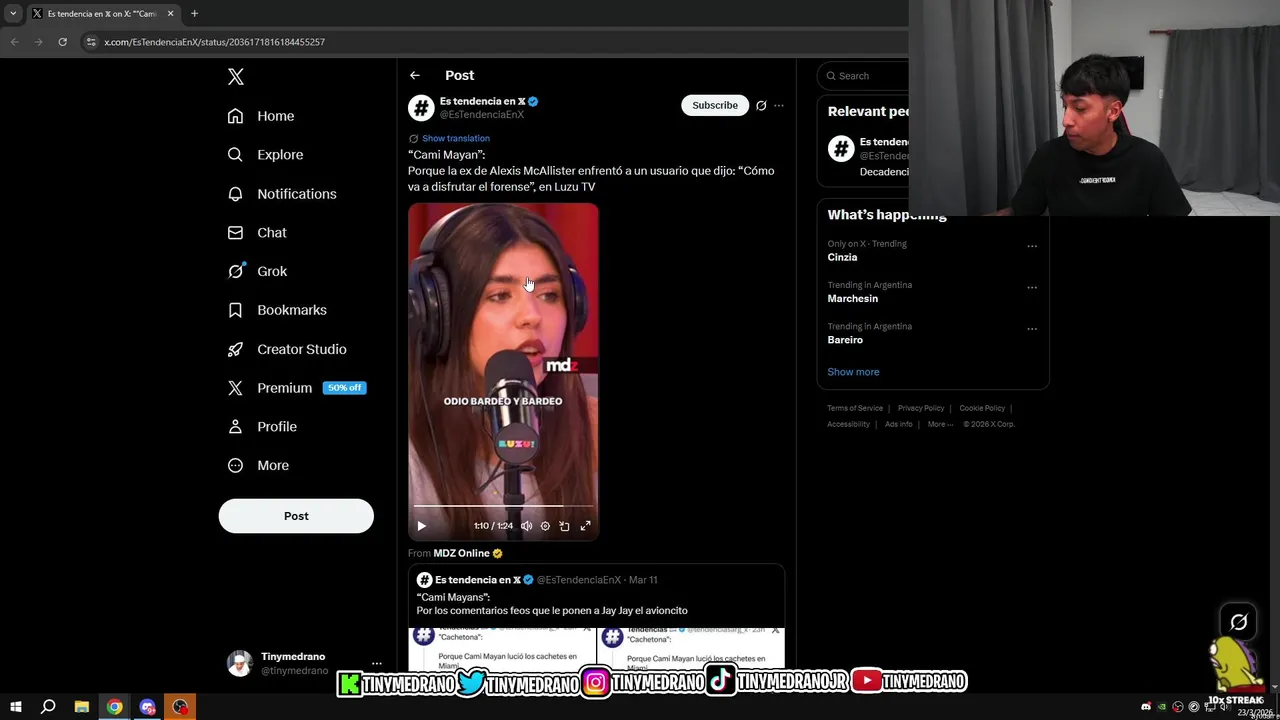Expand the footer More menu
Screen dimensions: 1280x720
click(x=940, y=424)
